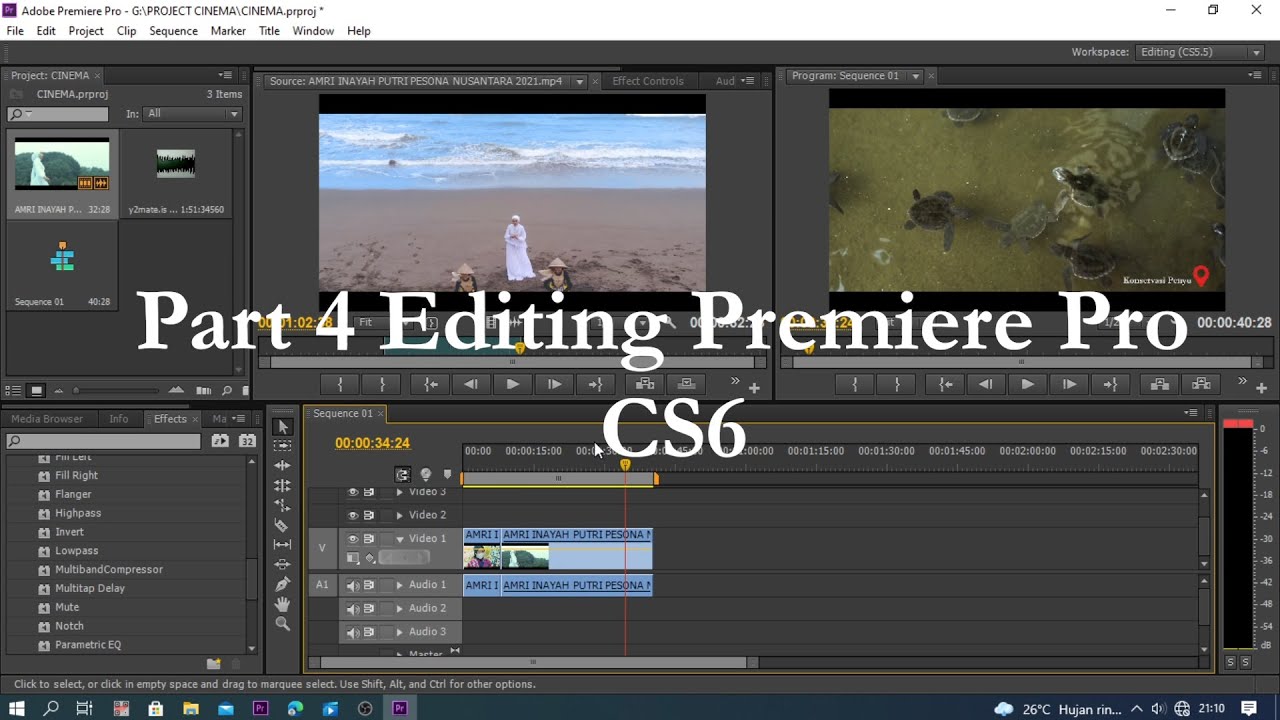1280x720 pixels.
Task: Open the Workspace Editing (CS5.5) dropdown
Action: [1200, 52]
